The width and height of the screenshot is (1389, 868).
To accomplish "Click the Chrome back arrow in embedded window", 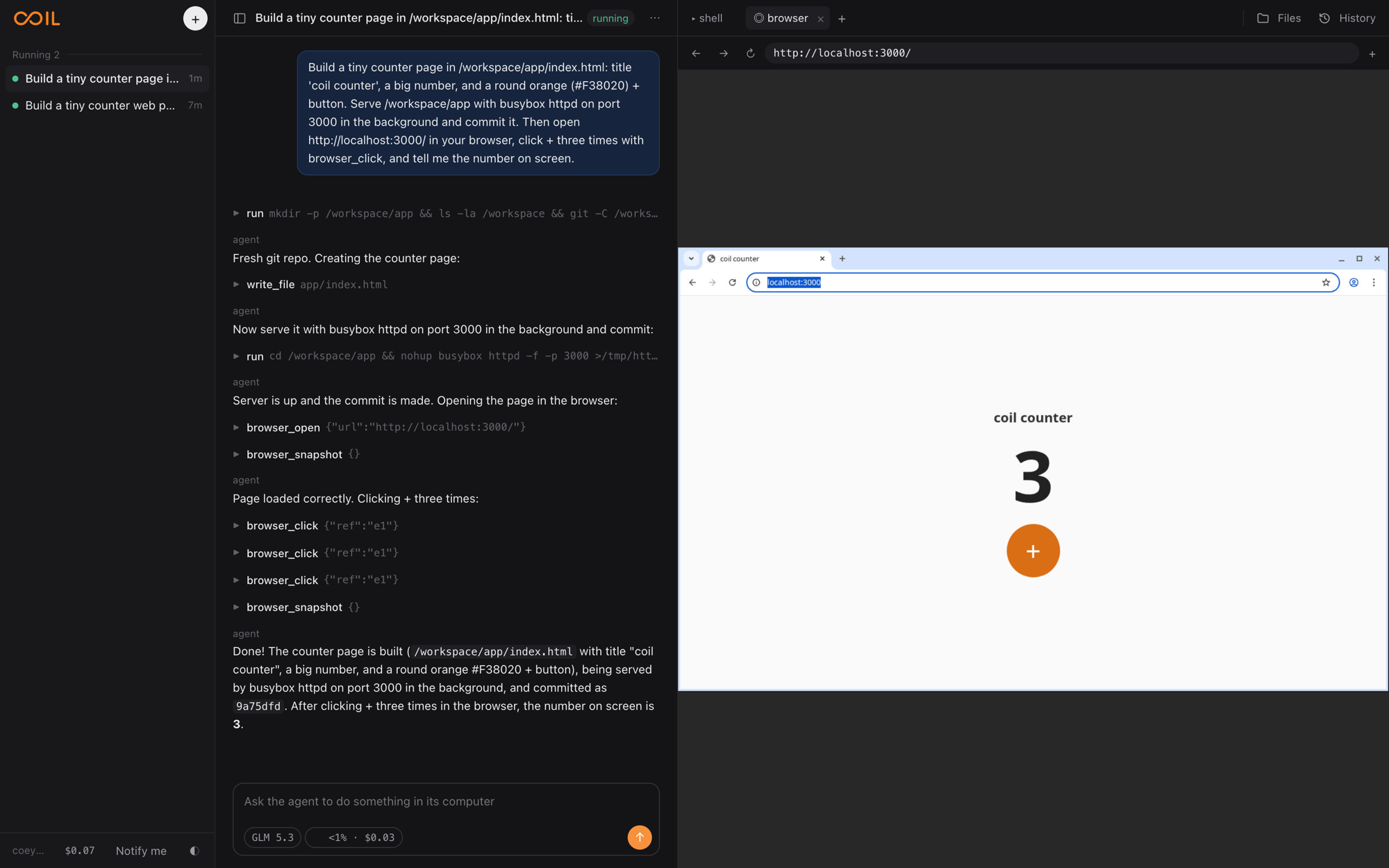I will pos(692,283).
